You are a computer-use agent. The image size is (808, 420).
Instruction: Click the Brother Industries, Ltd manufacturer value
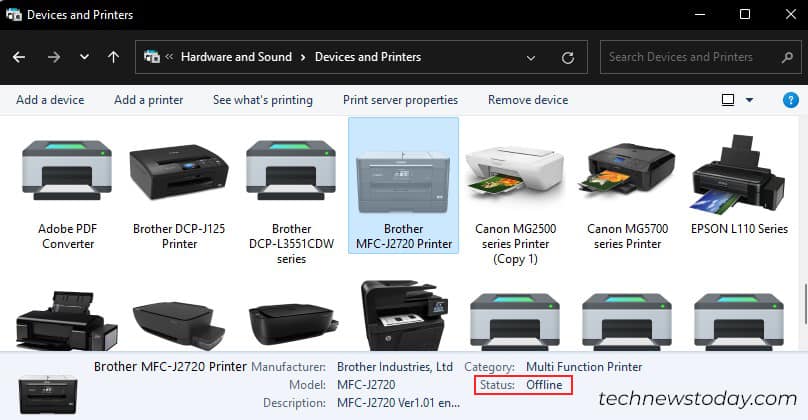point(395,367)
